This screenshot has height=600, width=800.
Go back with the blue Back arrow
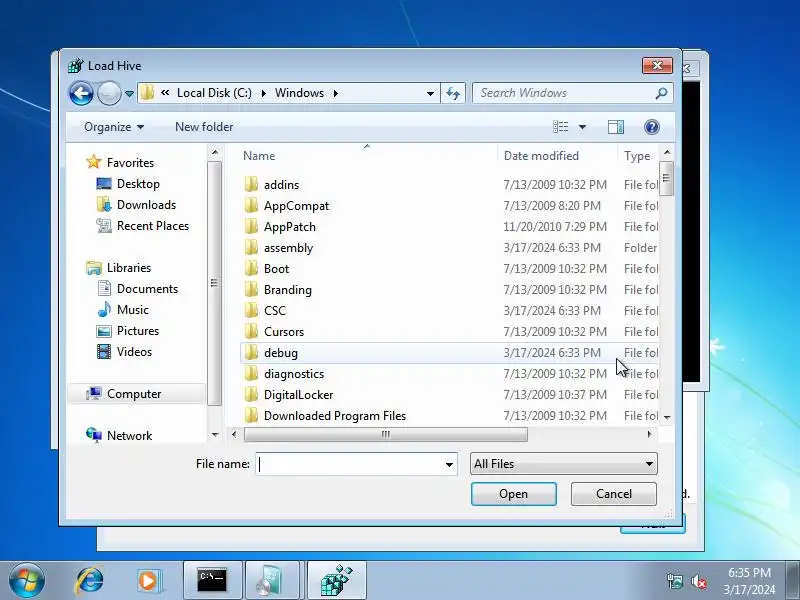click(81, 93)
